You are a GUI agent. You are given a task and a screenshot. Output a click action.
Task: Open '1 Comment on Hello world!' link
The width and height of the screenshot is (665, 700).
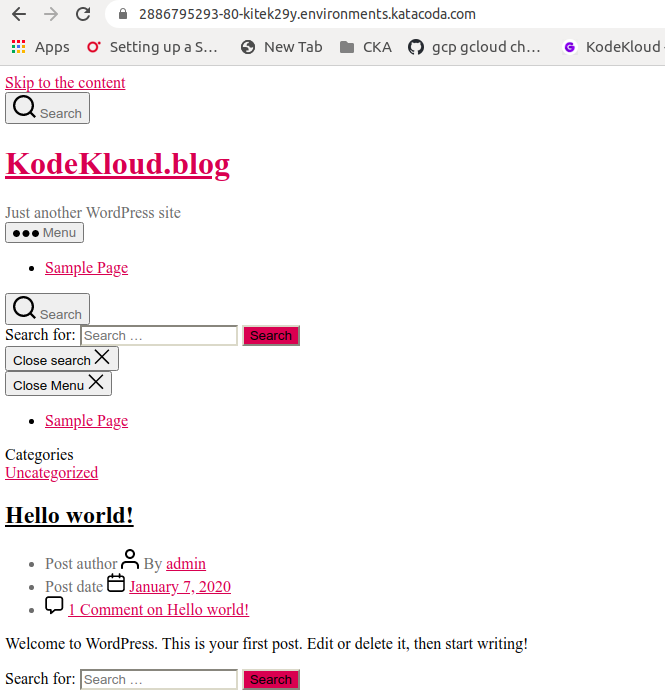pos(158,610)
